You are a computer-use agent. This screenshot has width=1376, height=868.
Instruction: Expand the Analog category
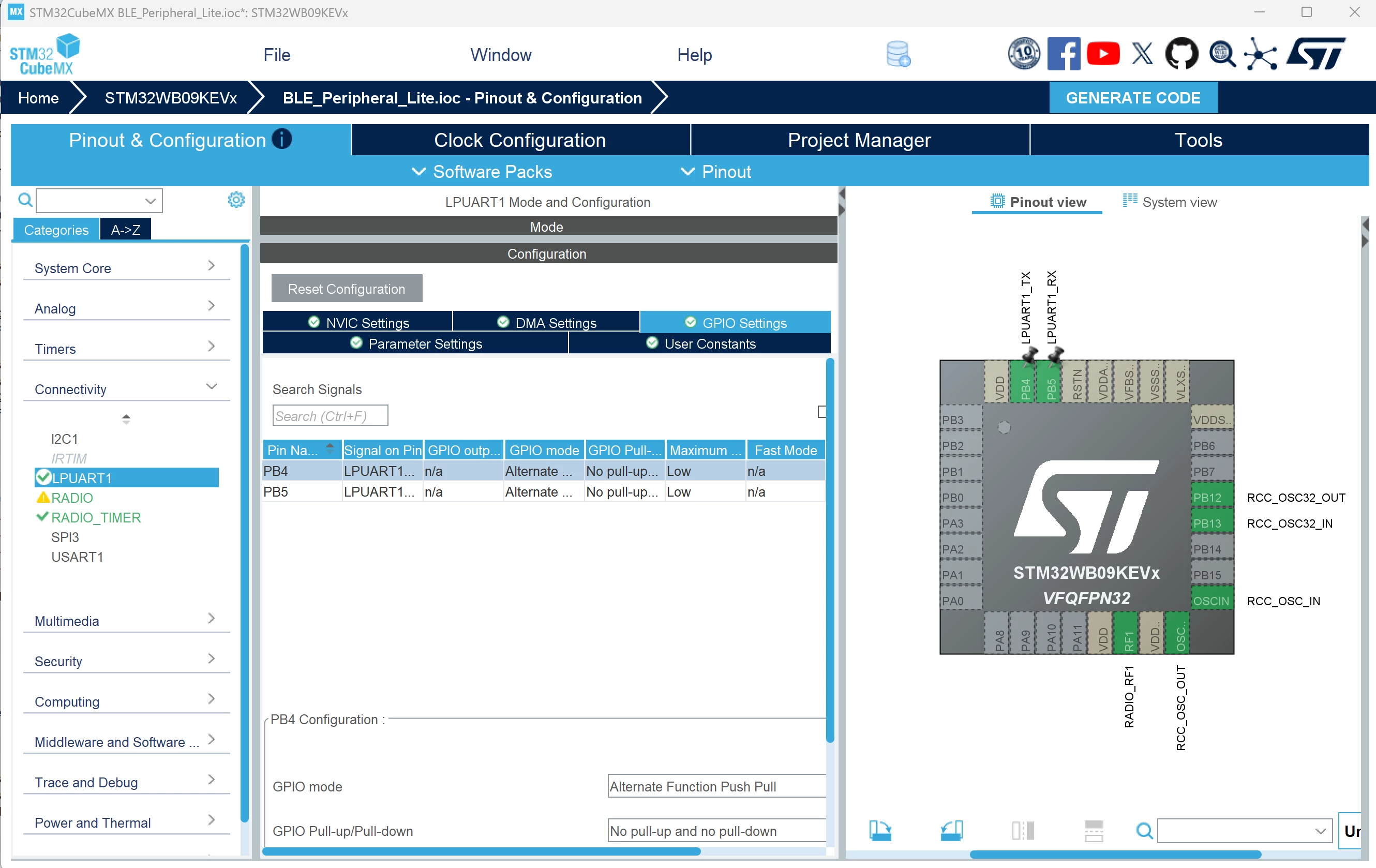(x=126, y=308)
